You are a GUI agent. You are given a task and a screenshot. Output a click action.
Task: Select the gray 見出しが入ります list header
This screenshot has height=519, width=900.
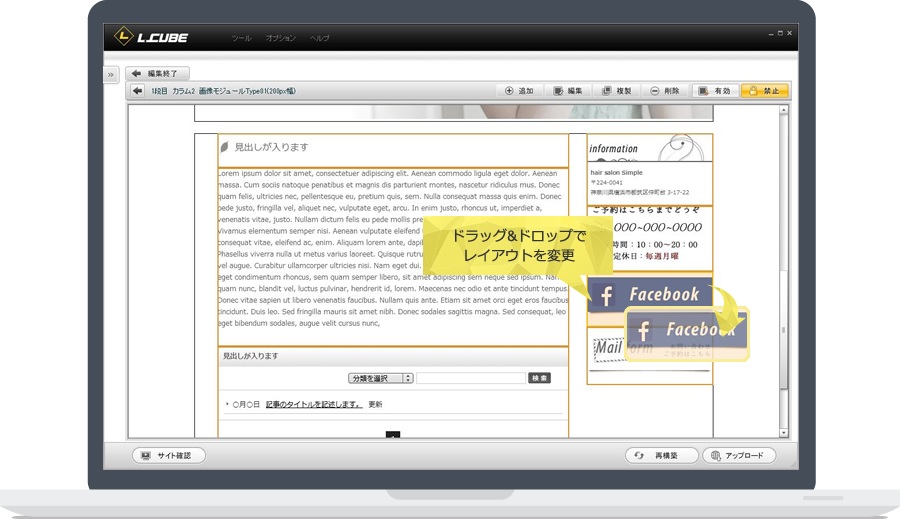click(x=393, y=357)
